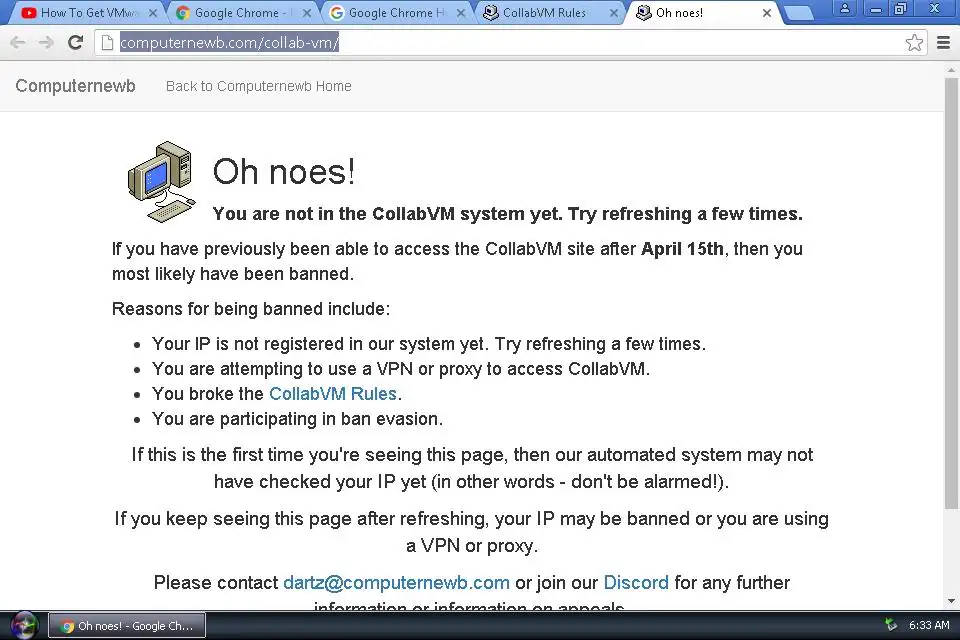Click the scrollbar down arrow
Image resolution: width=960 pixels, height=640 pixels.
tap(951, 601)
